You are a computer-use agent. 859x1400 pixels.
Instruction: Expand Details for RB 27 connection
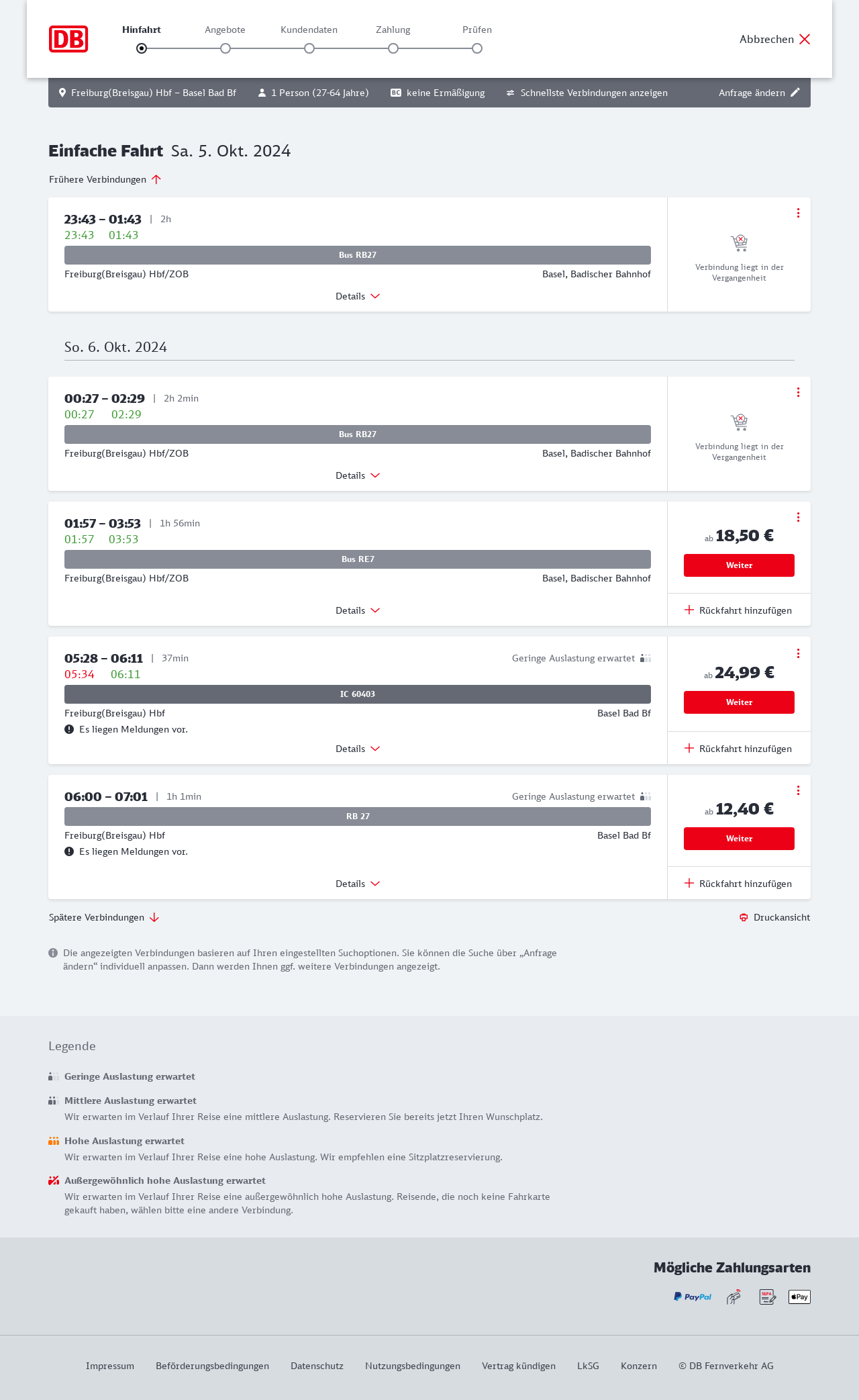pos(358,884)
